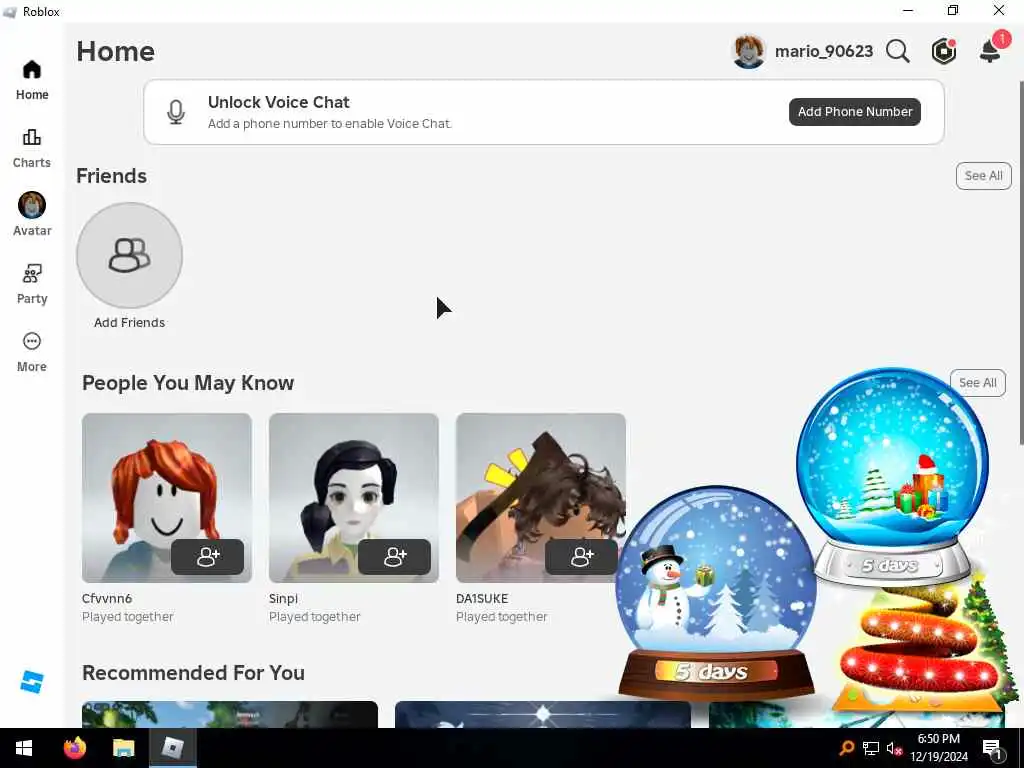The height and width of the screenshot is (768, 1024).
Task: Send friend request to Sinpl
Action: (394, 557)
